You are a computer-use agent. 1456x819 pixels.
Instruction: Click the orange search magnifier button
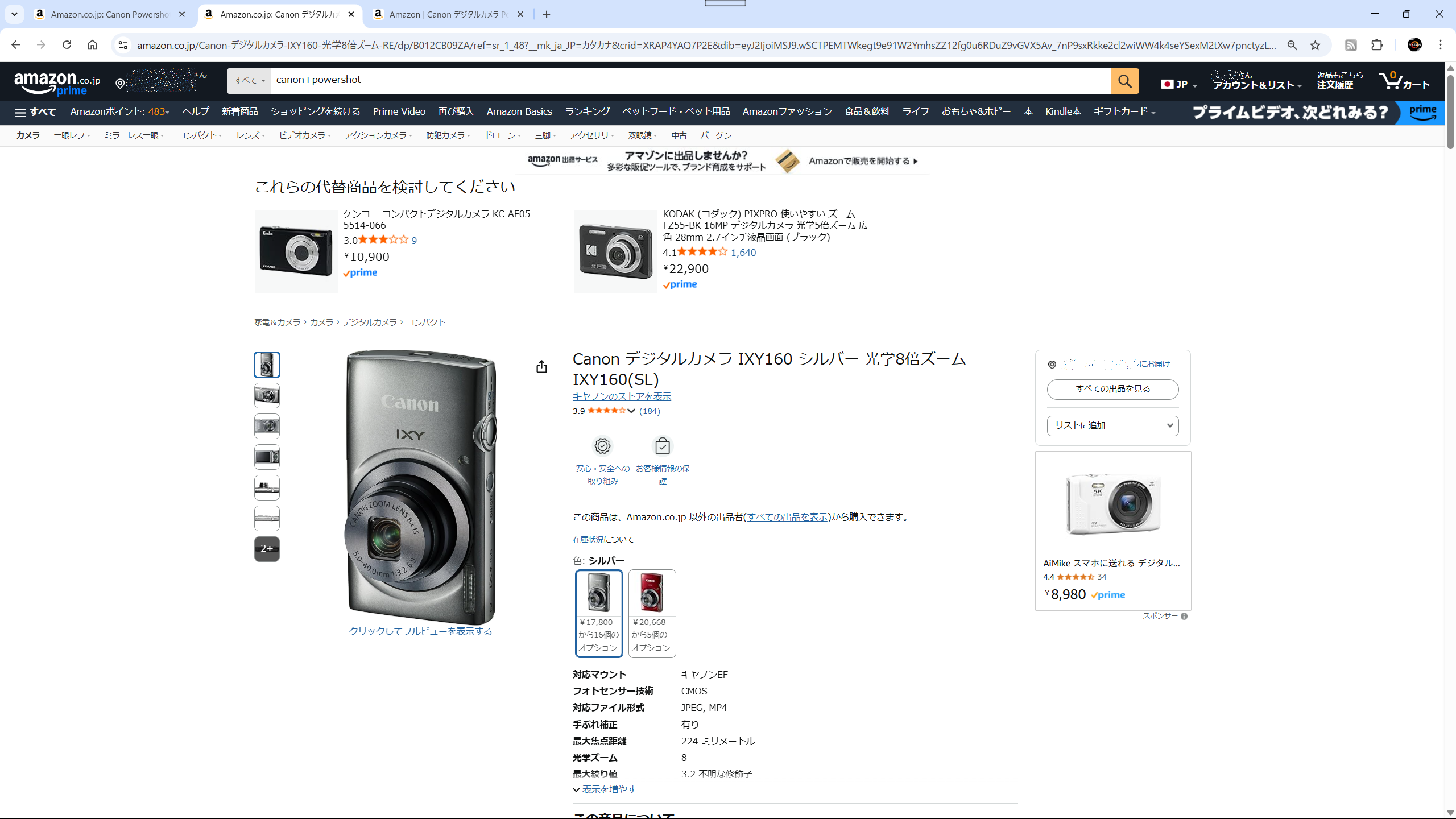coord(1124,81)
